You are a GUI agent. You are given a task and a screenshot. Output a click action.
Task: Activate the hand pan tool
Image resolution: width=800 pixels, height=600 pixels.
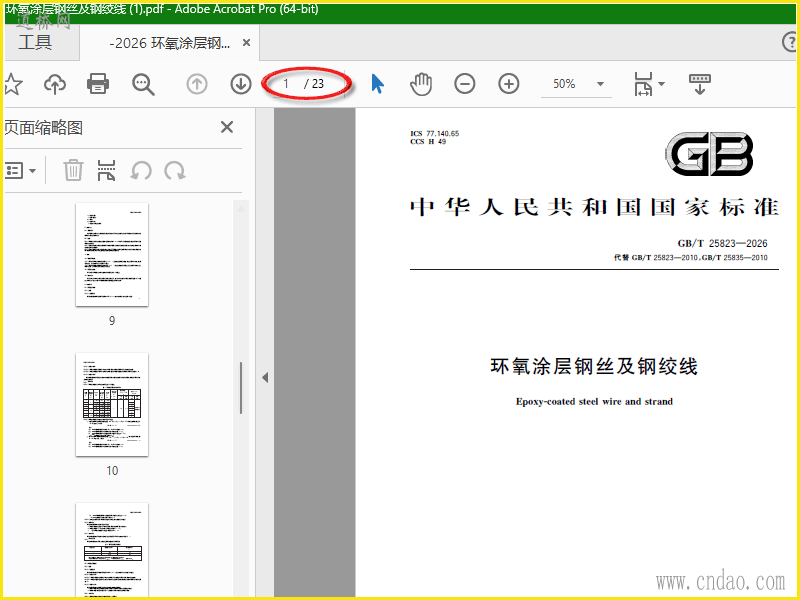tap(421, 84)
